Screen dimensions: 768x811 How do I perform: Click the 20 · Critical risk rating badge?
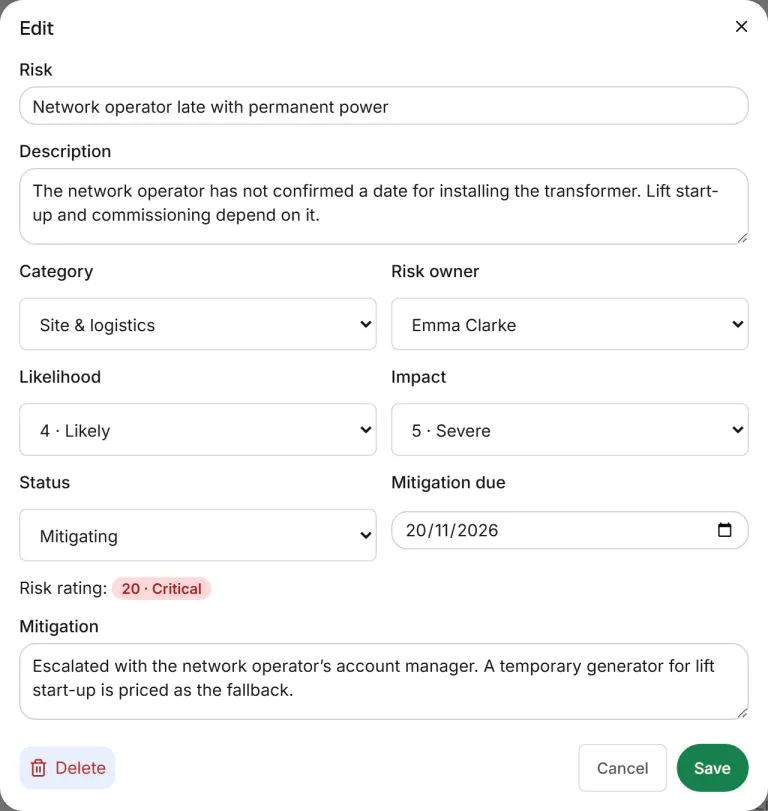tap(161, 589)
